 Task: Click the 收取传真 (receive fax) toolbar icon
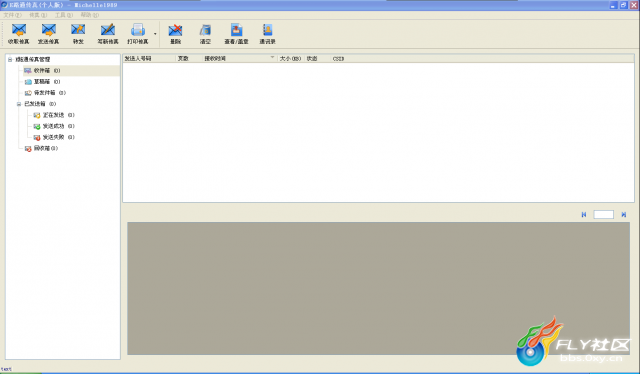[19, 30]
